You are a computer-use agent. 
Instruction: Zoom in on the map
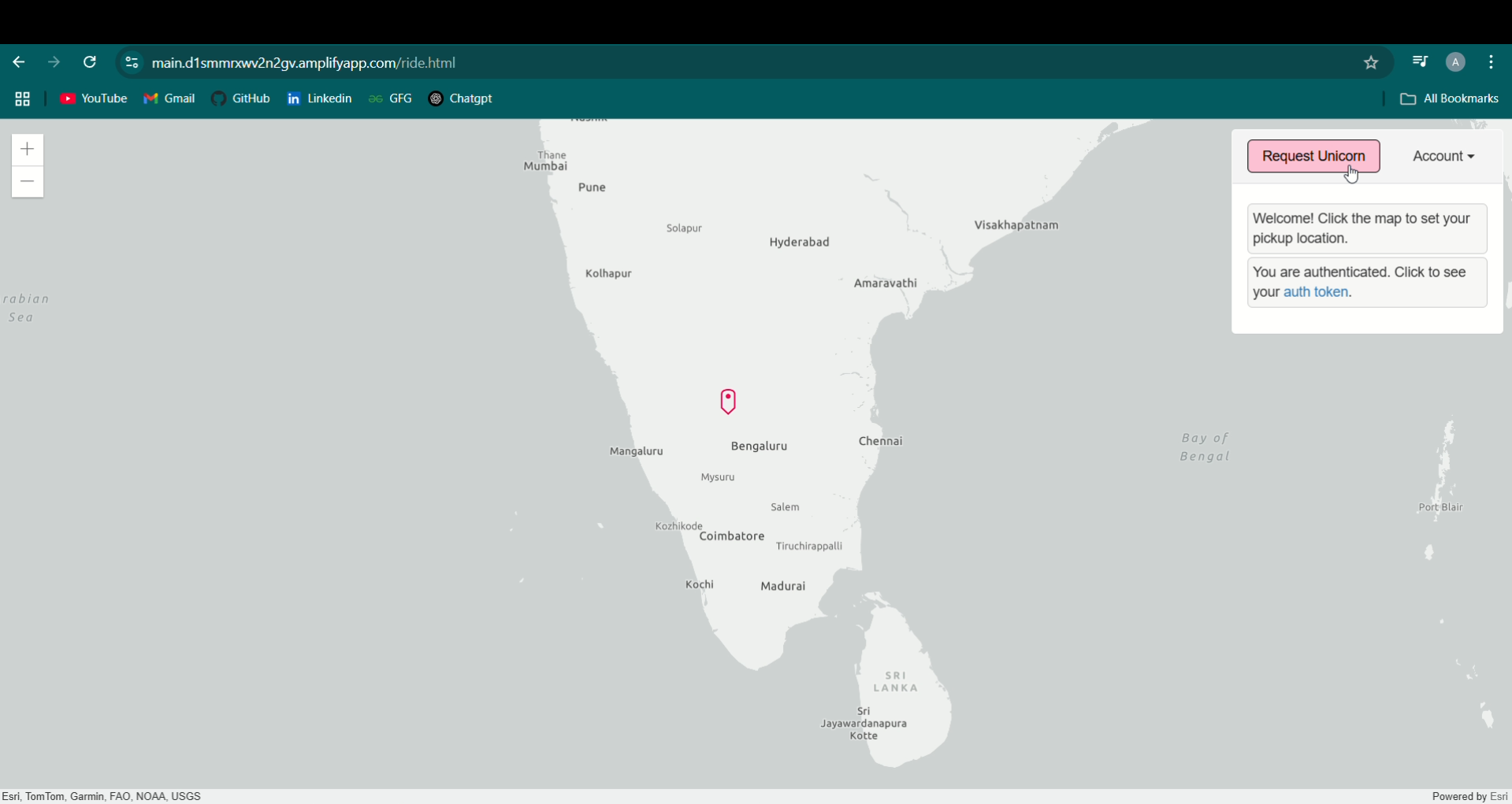pyautogui.click(x=28, y=150)
